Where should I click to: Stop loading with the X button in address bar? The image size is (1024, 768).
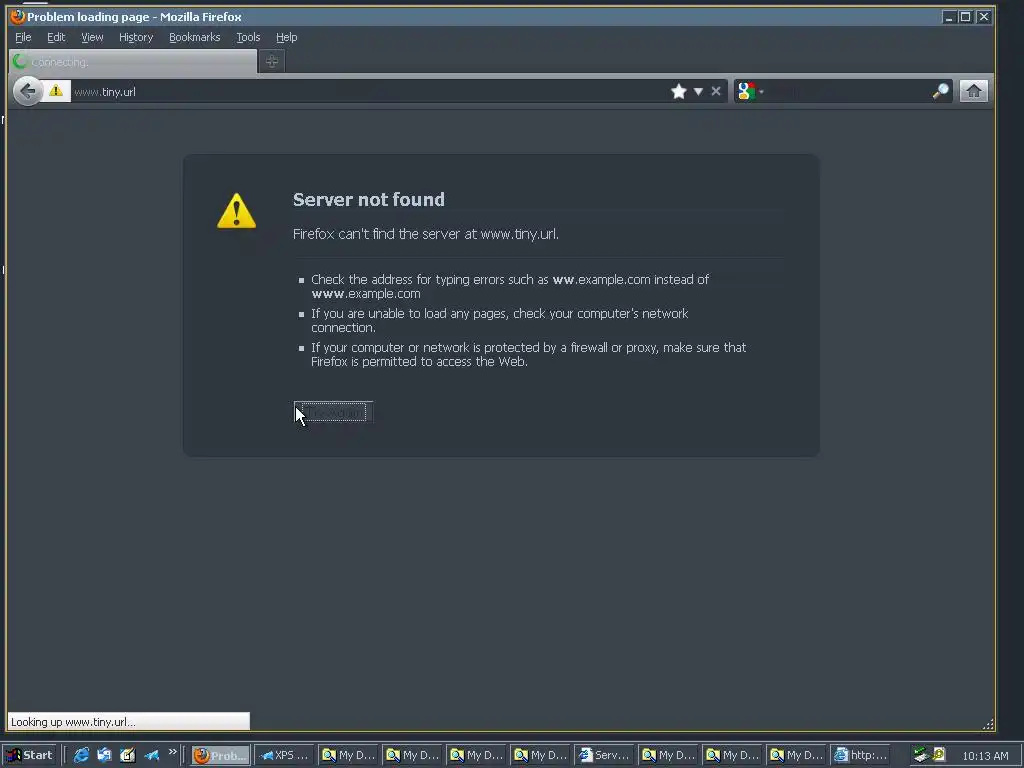716,91
